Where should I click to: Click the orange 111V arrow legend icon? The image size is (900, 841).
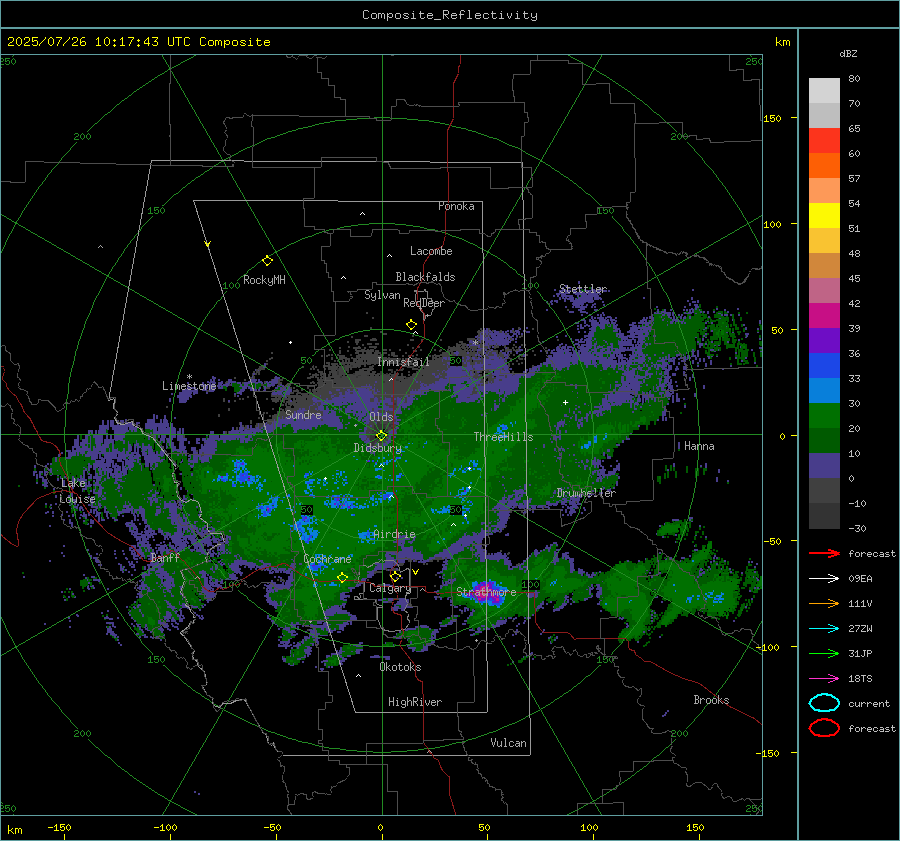coord(824,603)
